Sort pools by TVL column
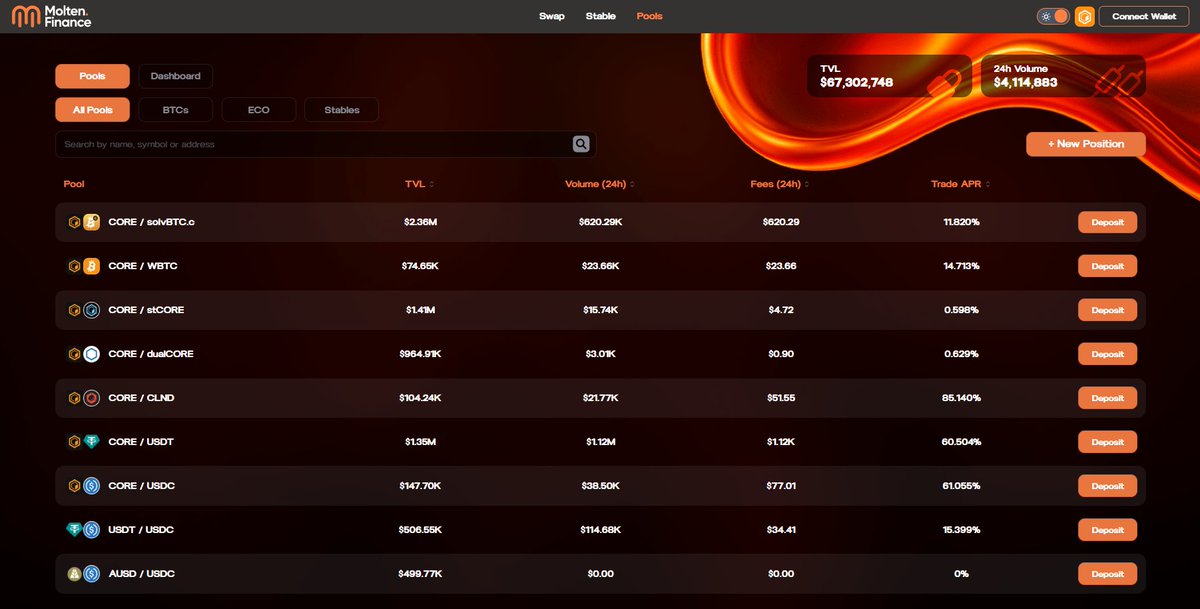This screenshot has height=609, width=1200. point(418,184)
